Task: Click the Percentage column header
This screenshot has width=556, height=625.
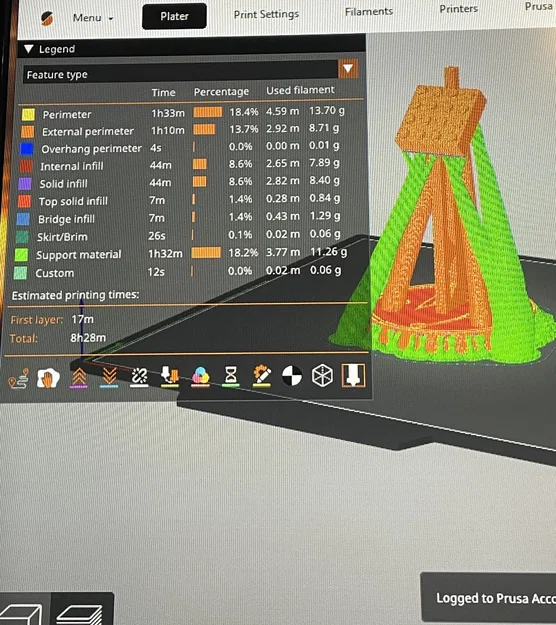Action: 221,92
